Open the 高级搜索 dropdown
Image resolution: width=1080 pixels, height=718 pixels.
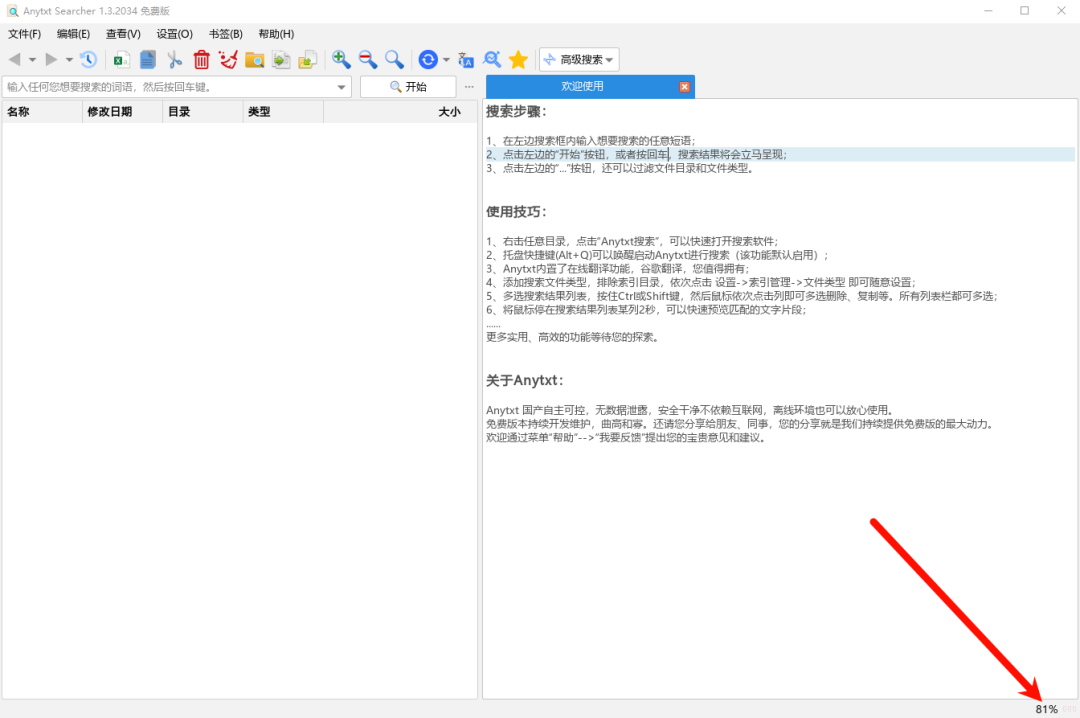point(579,60)
